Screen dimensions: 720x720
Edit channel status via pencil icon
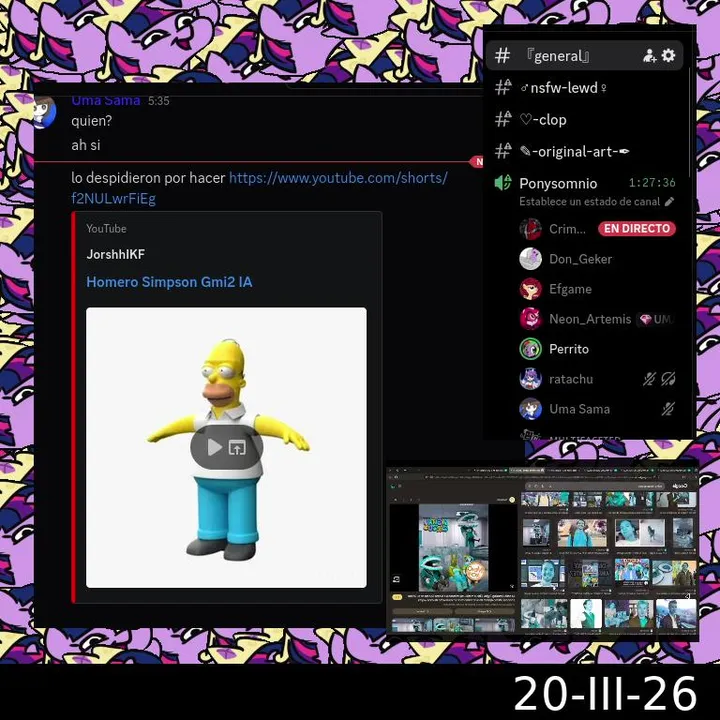point(669,201)
